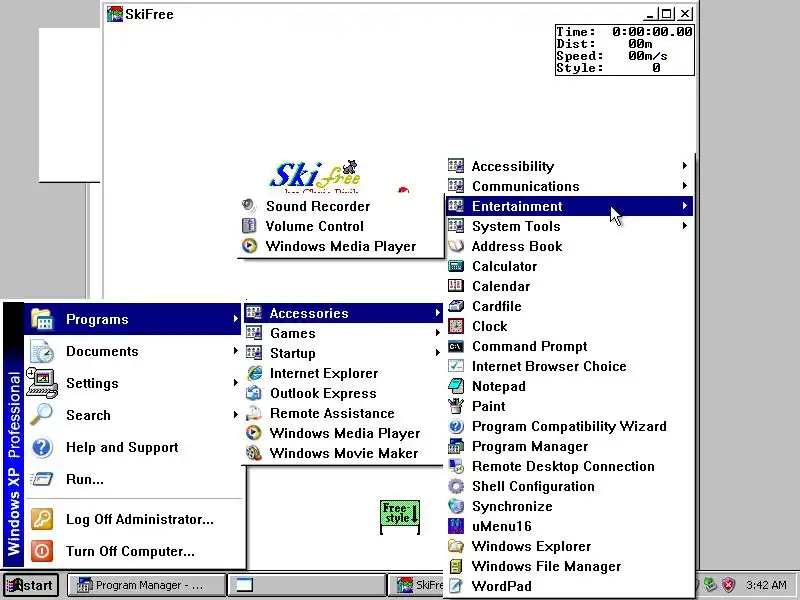Click the Freestyle sign in SkiFree
Viewport: 800px width, 600px height.
(x=400, y=516)
